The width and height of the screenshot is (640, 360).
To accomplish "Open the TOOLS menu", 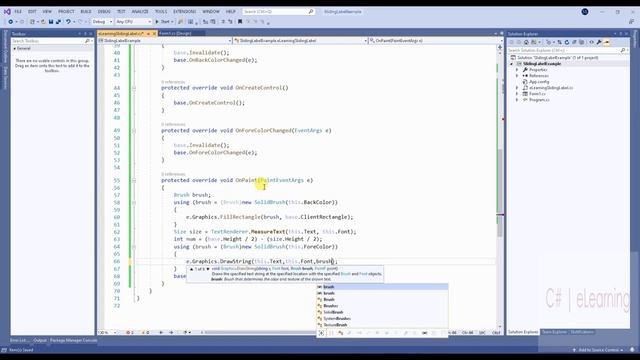I will (x=161, y=11).
